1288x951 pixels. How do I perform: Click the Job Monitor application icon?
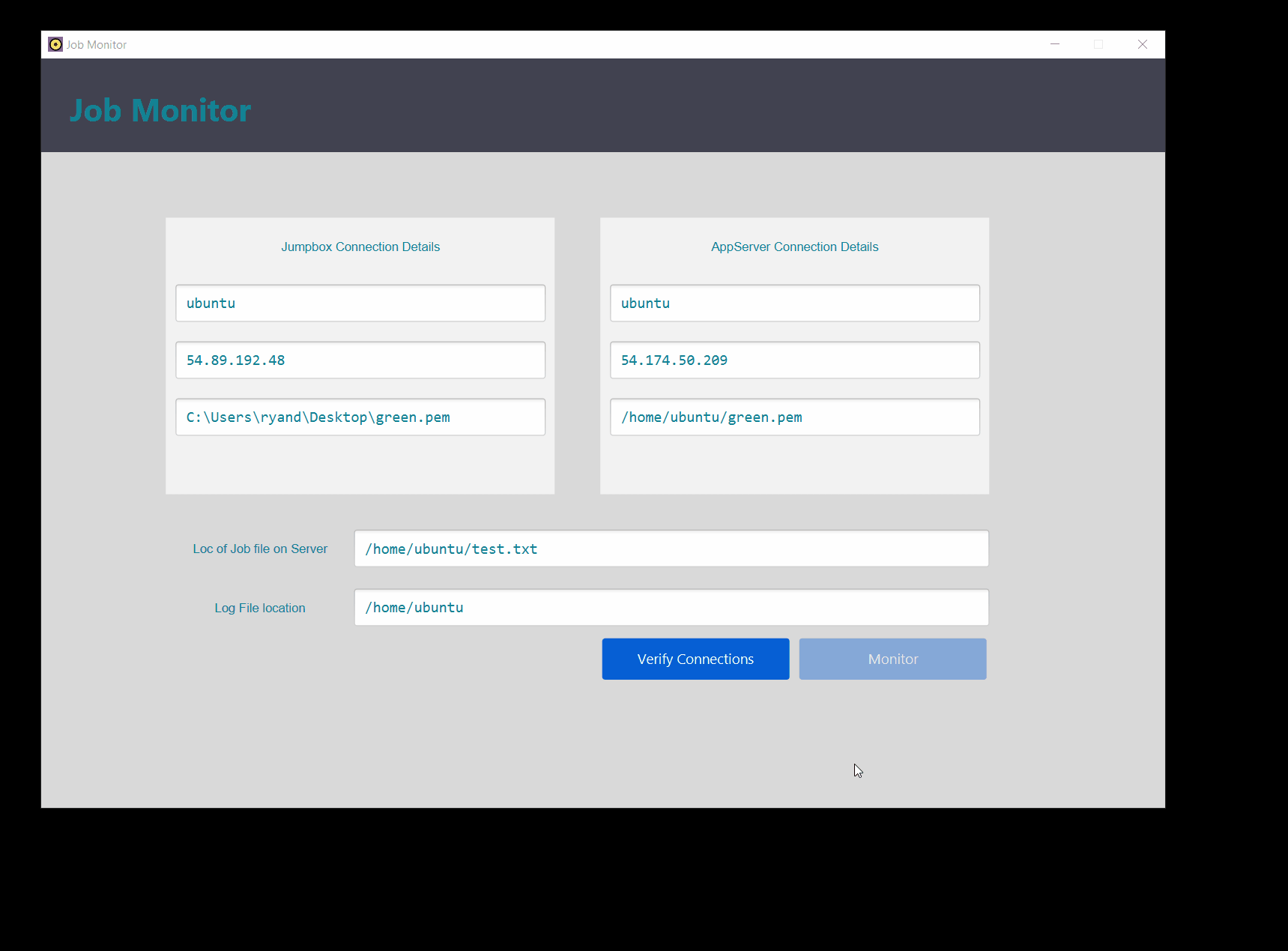55,44
